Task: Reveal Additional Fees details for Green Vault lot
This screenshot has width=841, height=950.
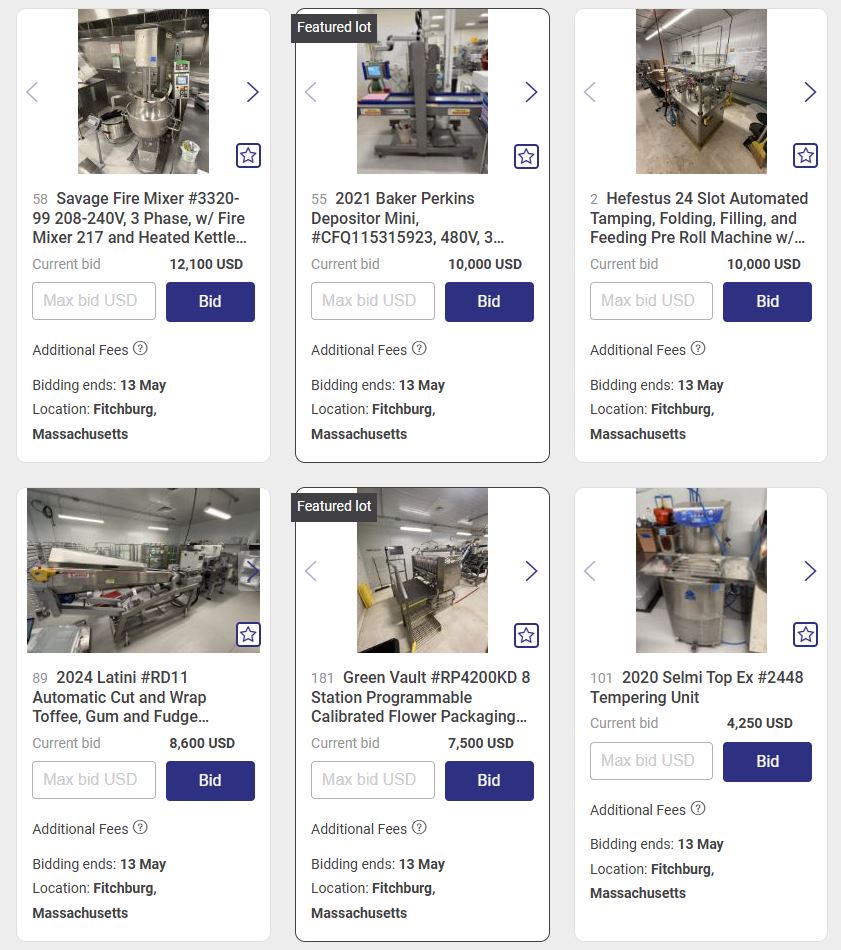Action: 419,827
